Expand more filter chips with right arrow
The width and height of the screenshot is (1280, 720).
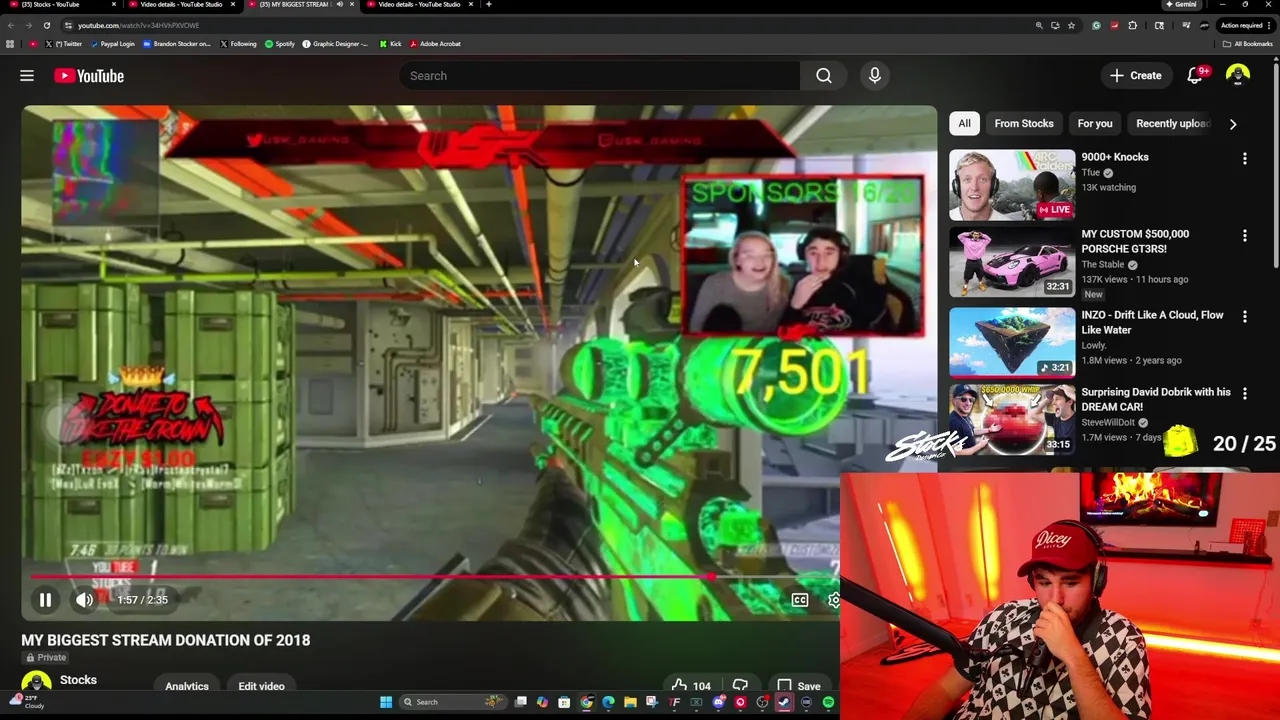coord(1233,124)
